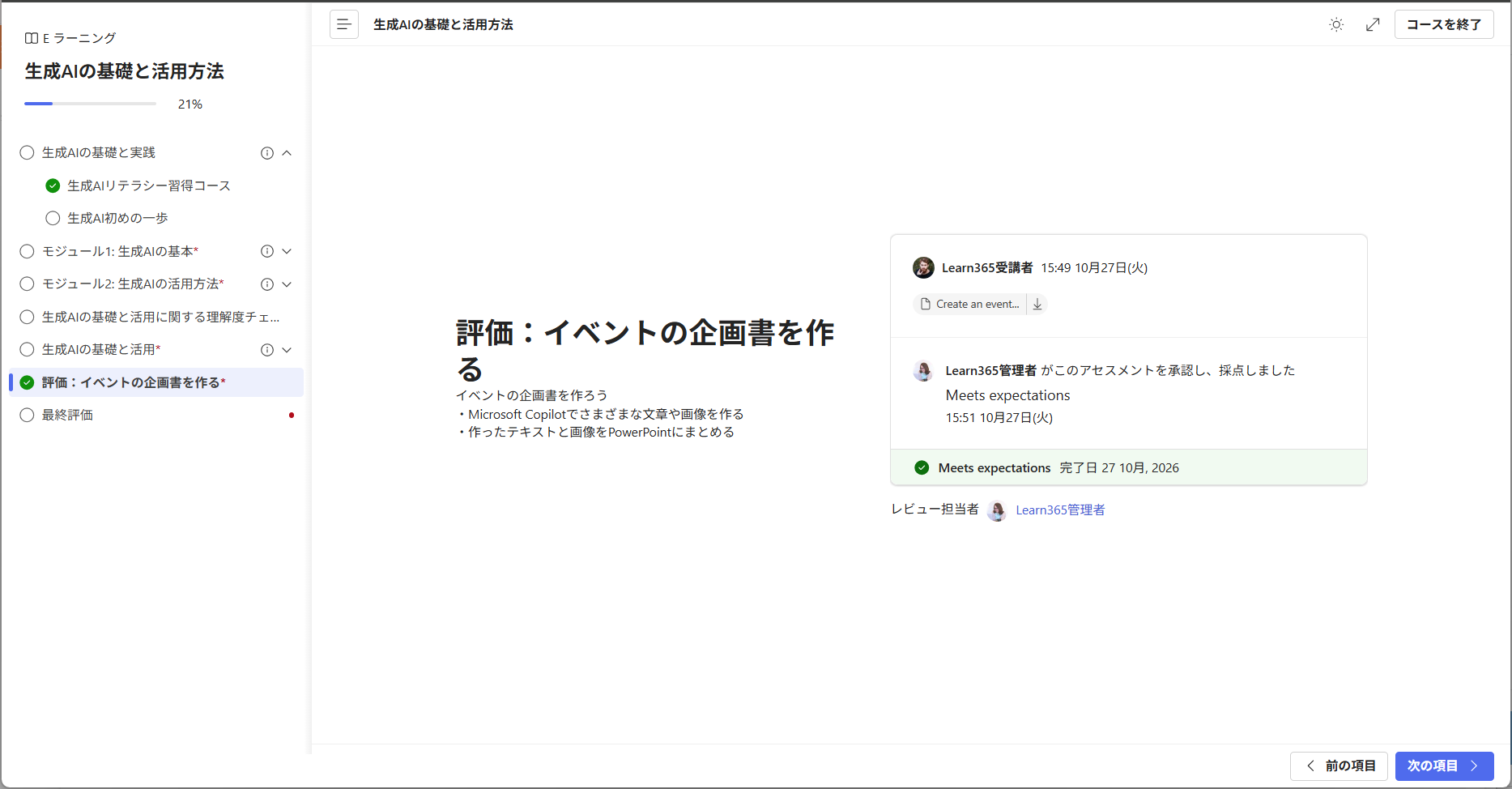Toggle the sidebar menu hamburger icon
The image size is (1512, 789).
pos(344,24)
